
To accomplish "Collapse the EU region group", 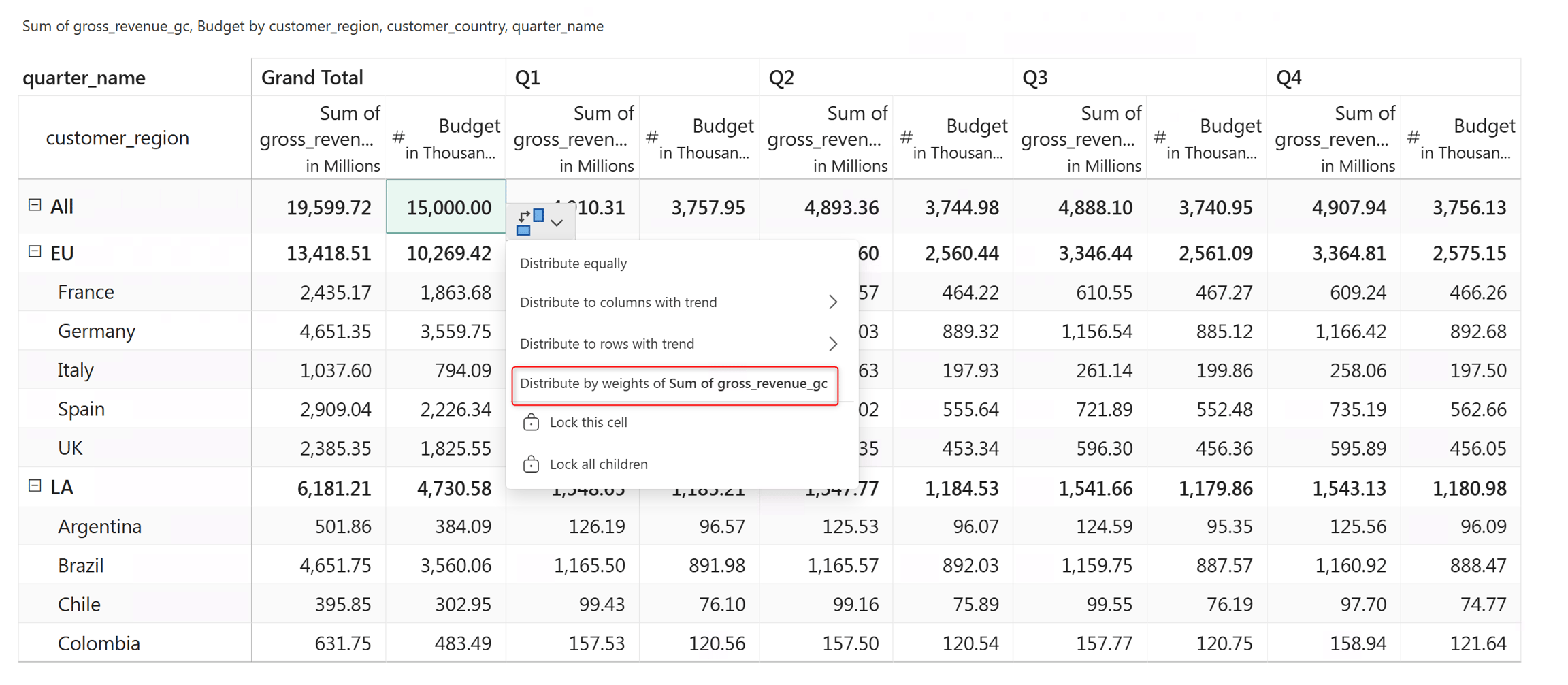I will point(35,252).
